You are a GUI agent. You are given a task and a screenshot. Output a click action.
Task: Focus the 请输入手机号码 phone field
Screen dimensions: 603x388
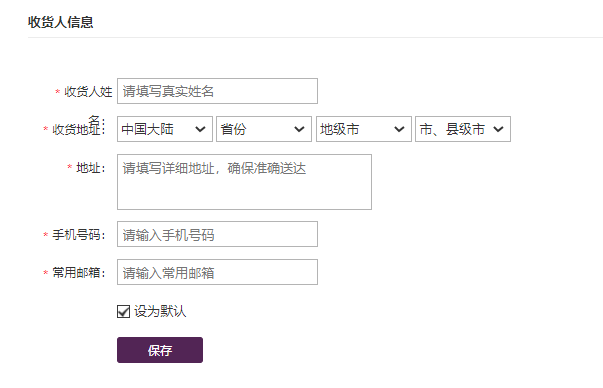point(217,234)
